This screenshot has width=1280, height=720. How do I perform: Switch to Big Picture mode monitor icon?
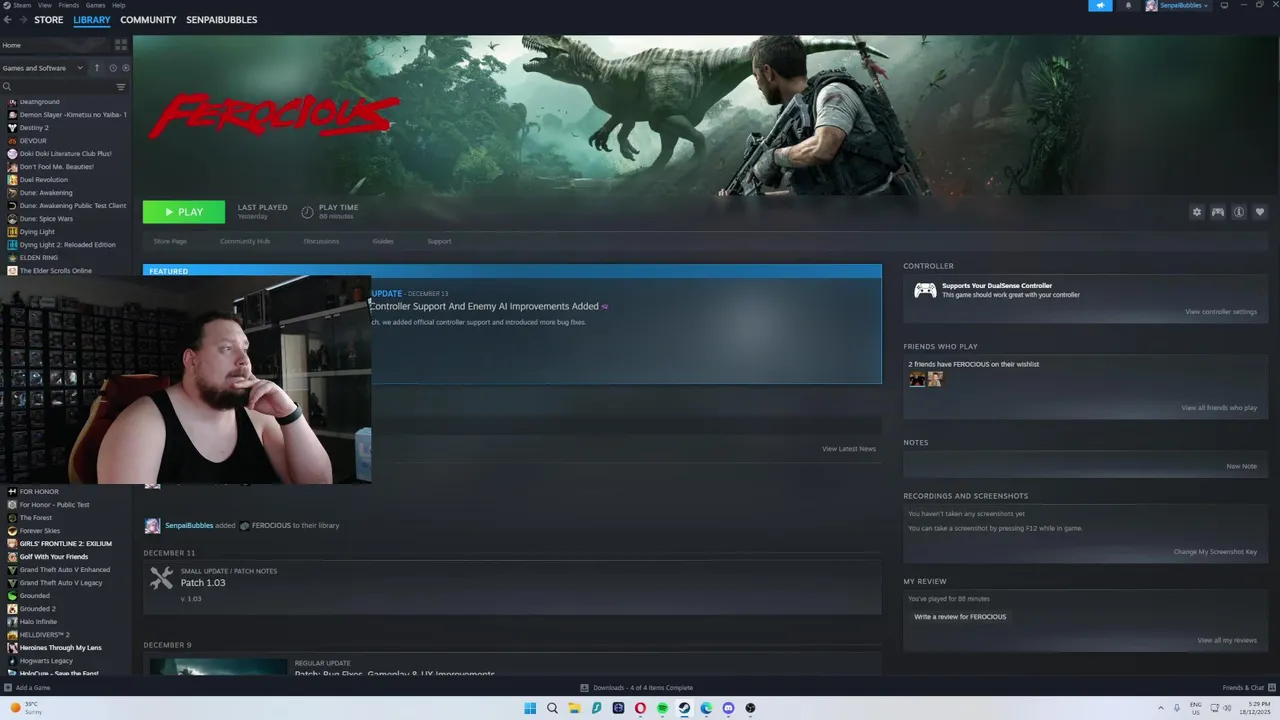tap(1224, 6)
